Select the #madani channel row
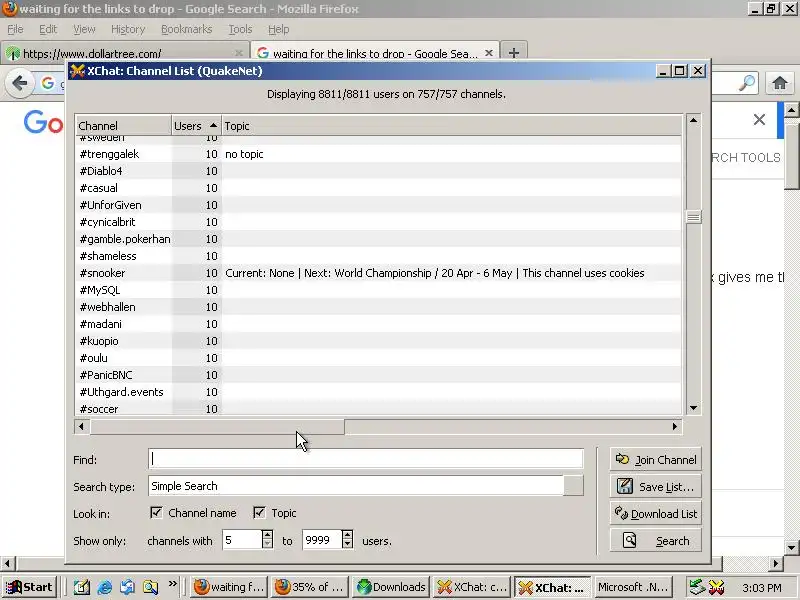This screenshot has width=800, height=600. click(378, 324)
